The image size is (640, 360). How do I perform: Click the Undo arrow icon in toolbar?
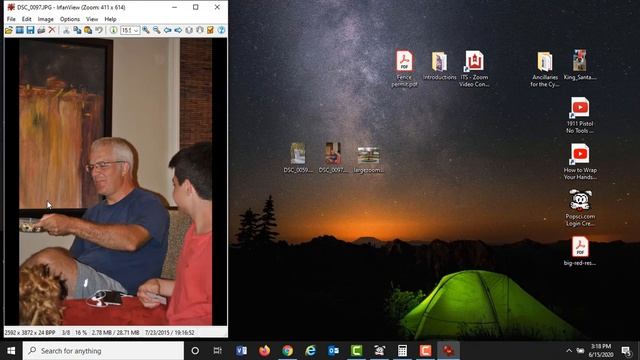(x=99, y=30)
